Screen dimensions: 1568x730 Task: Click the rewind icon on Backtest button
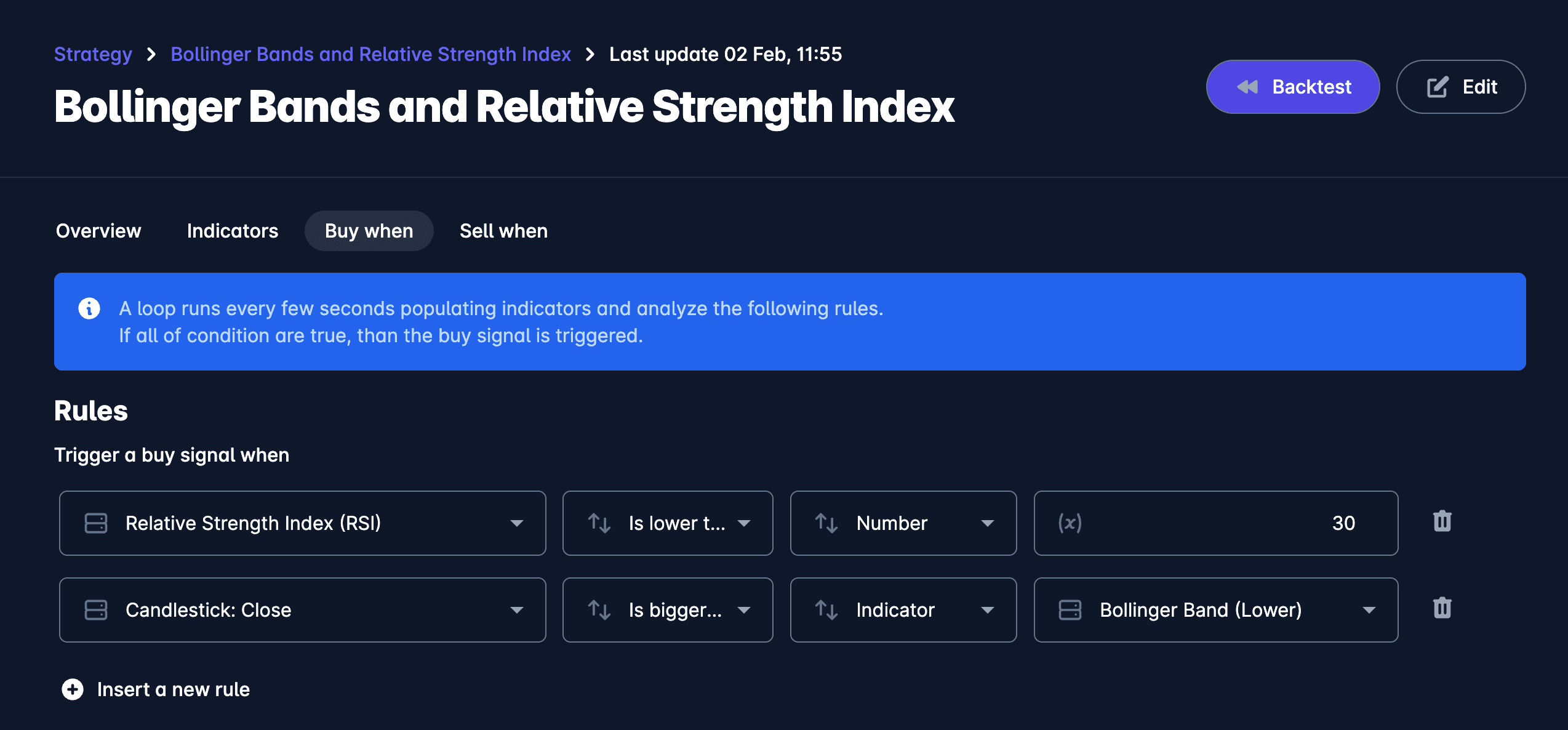tap(1247, 87)
